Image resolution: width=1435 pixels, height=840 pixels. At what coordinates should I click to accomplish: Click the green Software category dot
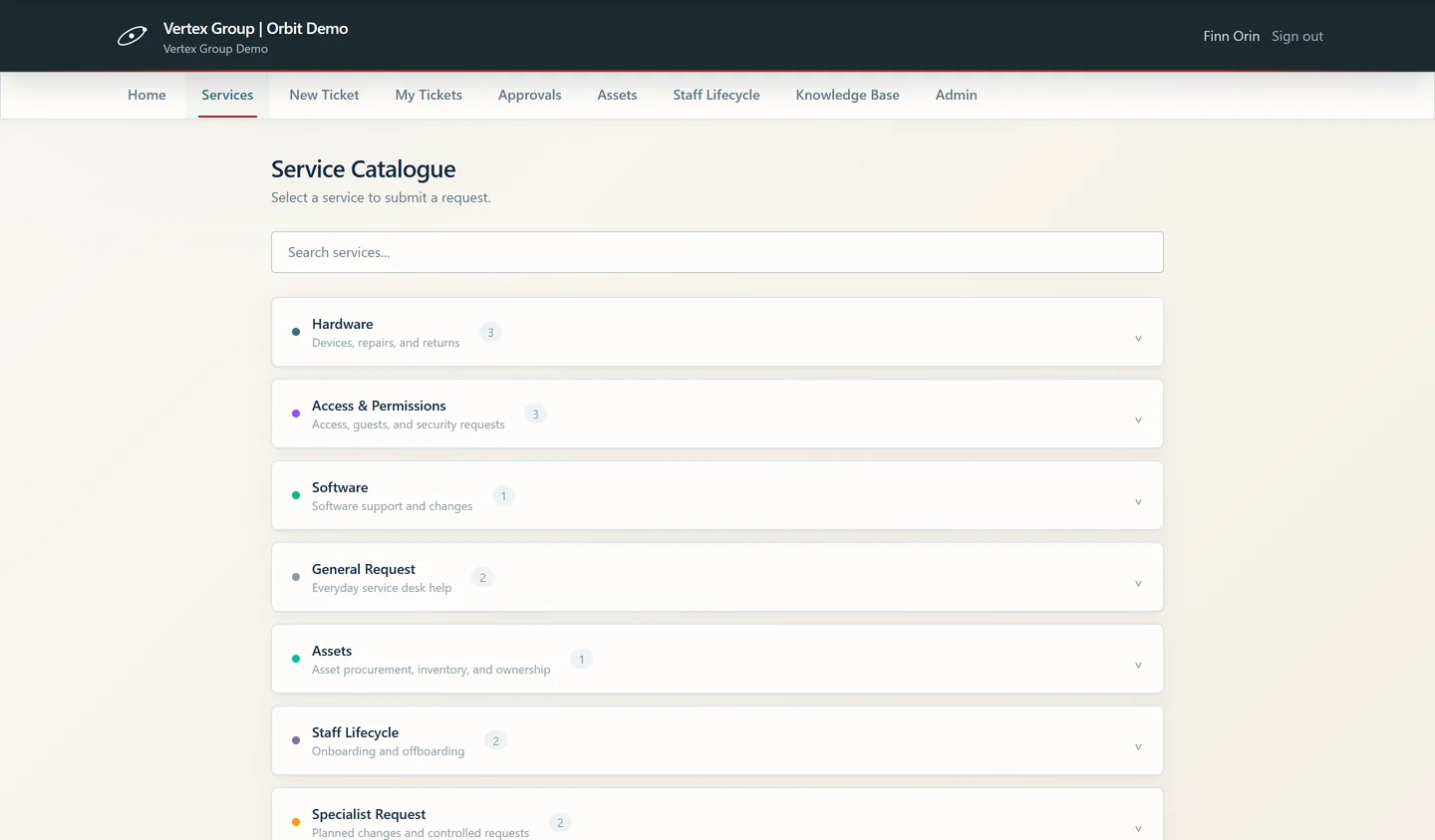coord(296,495)
